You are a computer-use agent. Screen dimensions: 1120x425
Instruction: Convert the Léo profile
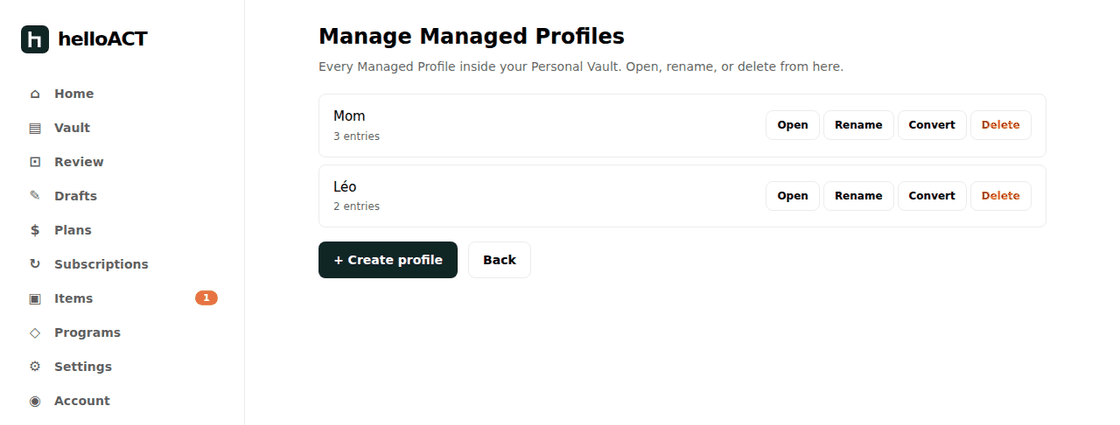click(932, 196)
